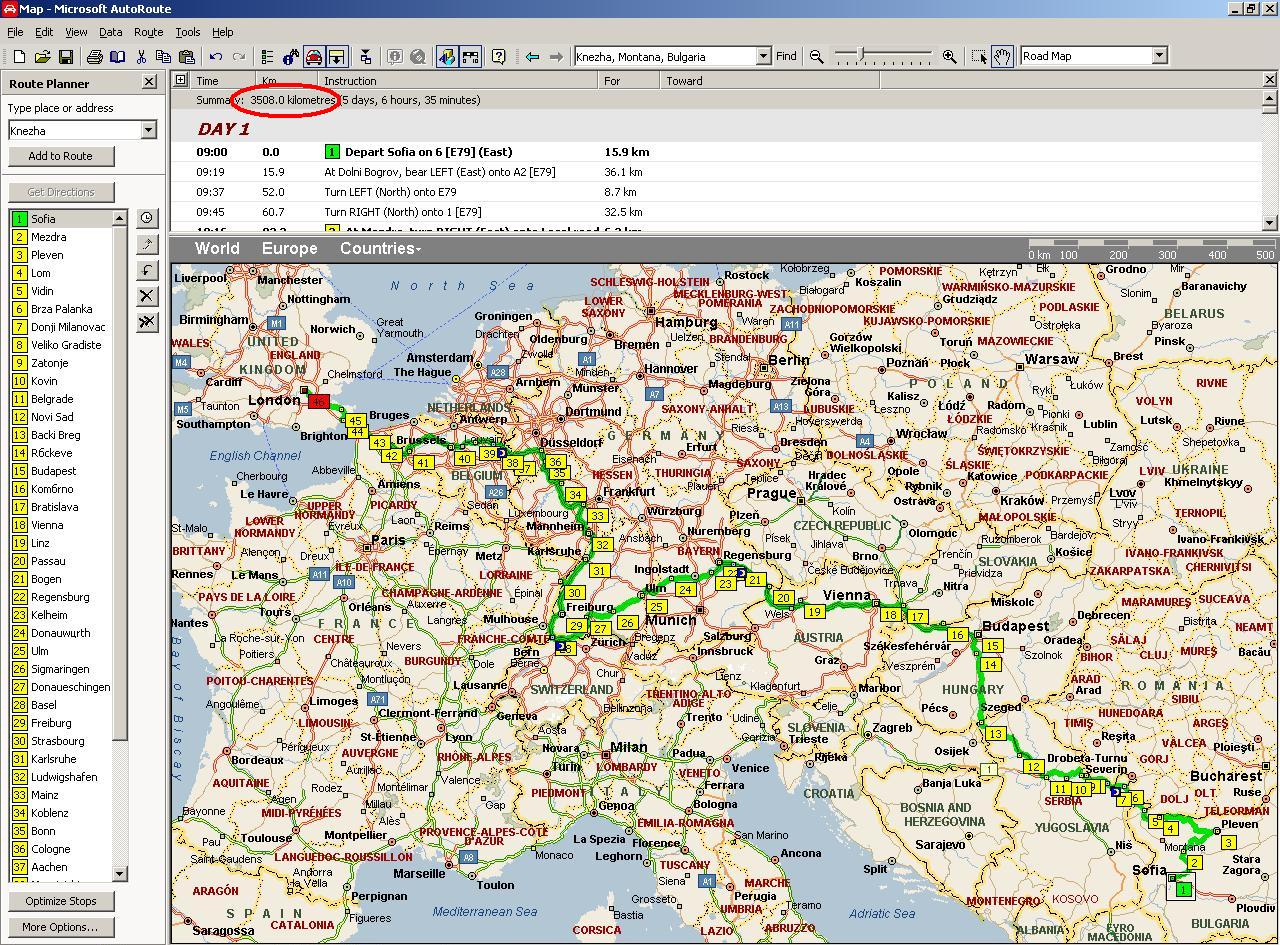This screenshot has width=1280, height=945.
Task: Expand directions with the plus box
Action: point(181,80)
